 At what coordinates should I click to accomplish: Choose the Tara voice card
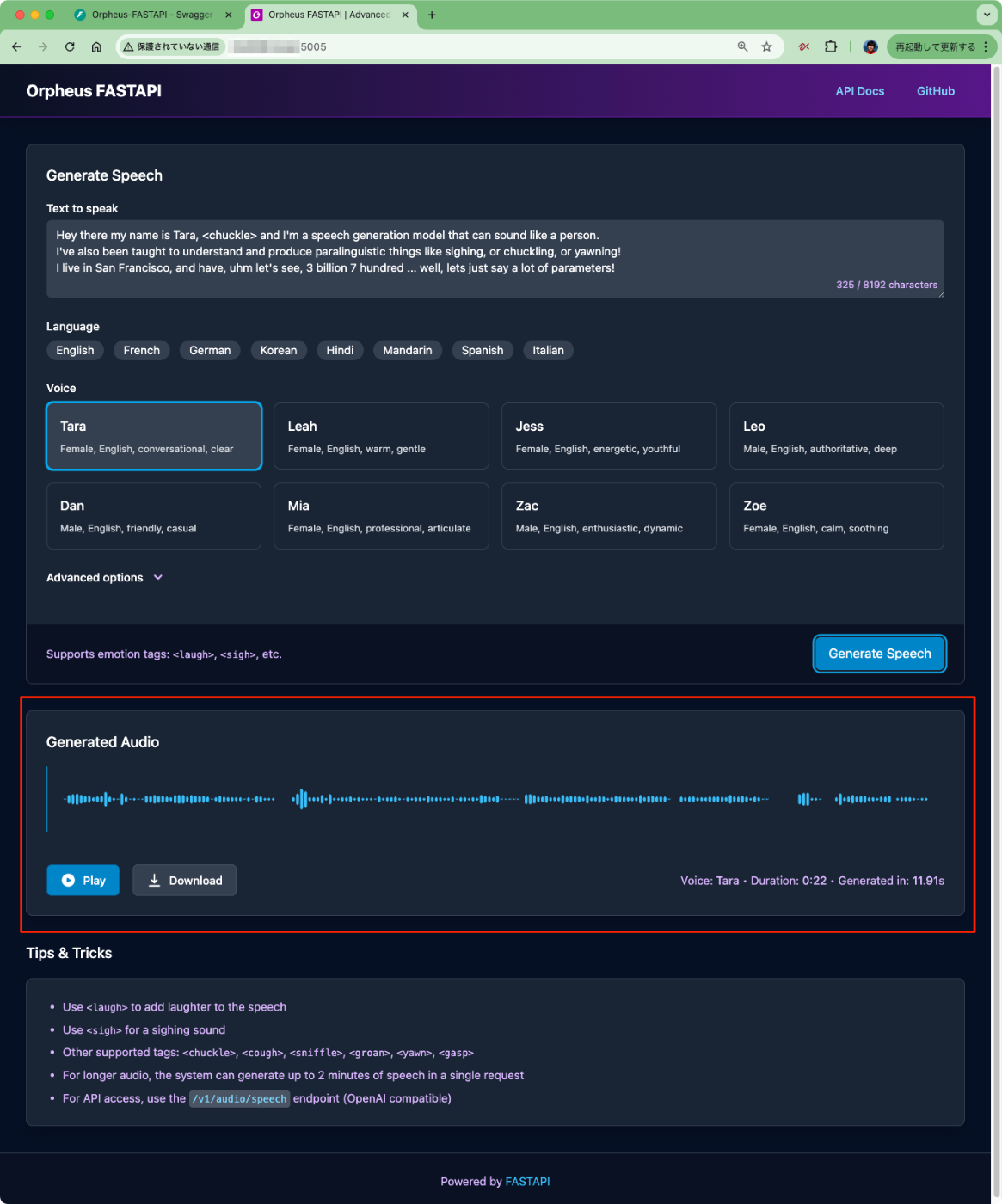click(x=154, y=436)
